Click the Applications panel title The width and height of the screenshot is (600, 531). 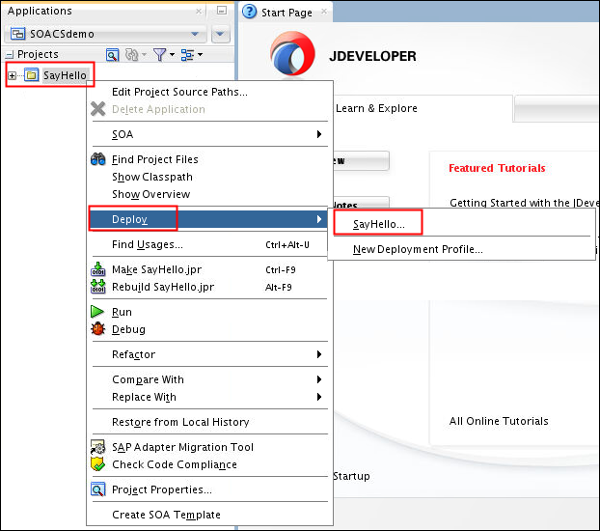pyautogui.click(x=40, y=11)
